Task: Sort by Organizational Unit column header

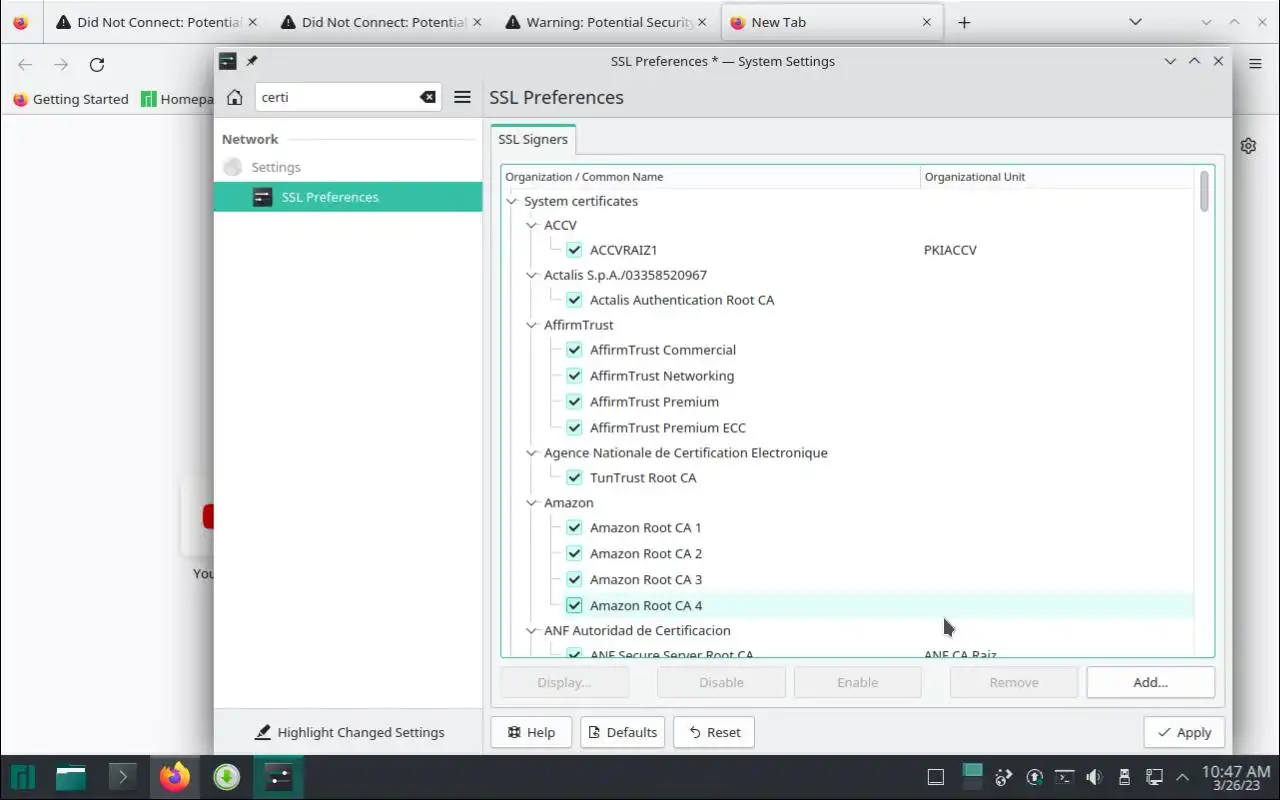Action: click(x=1056, y=177)
